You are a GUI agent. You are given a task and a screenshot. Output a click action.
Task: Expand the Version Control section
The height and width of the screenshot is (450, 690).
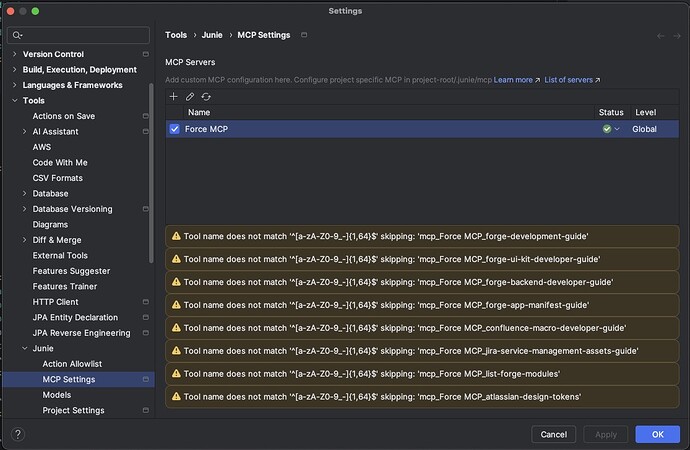click(x=14, y=54)
